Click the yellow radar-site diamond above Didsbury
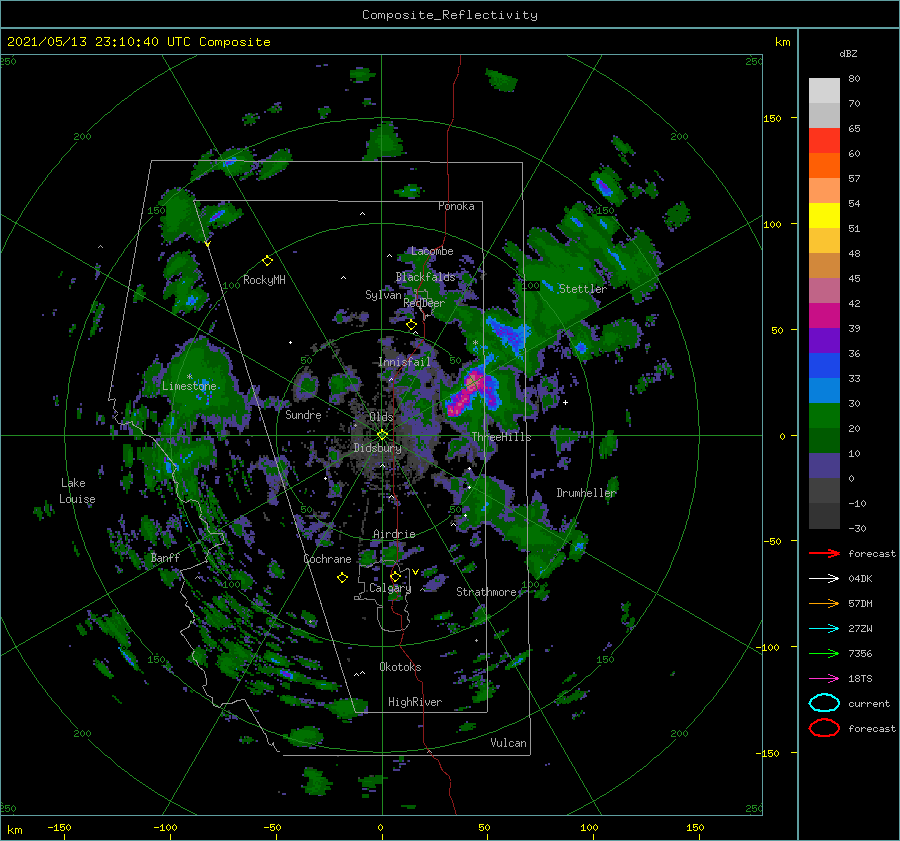This screenshot has height=841, width=900. pyautogui.click(x=382, y=435)
